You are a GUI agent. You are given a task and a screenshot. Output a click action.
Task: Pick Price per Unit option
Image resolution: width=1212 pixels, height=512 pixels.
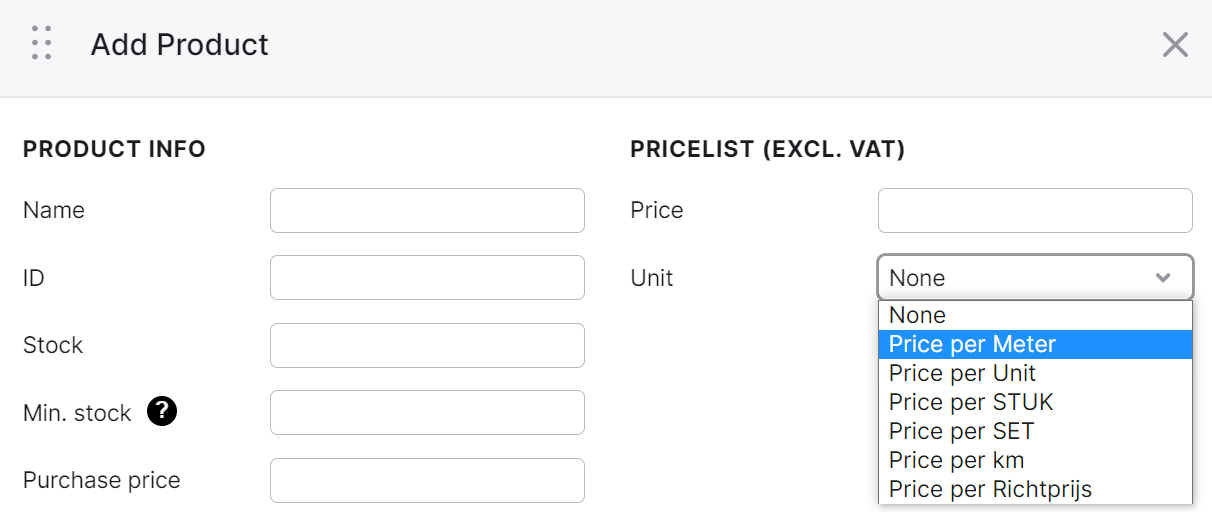tap(1035, 373)
